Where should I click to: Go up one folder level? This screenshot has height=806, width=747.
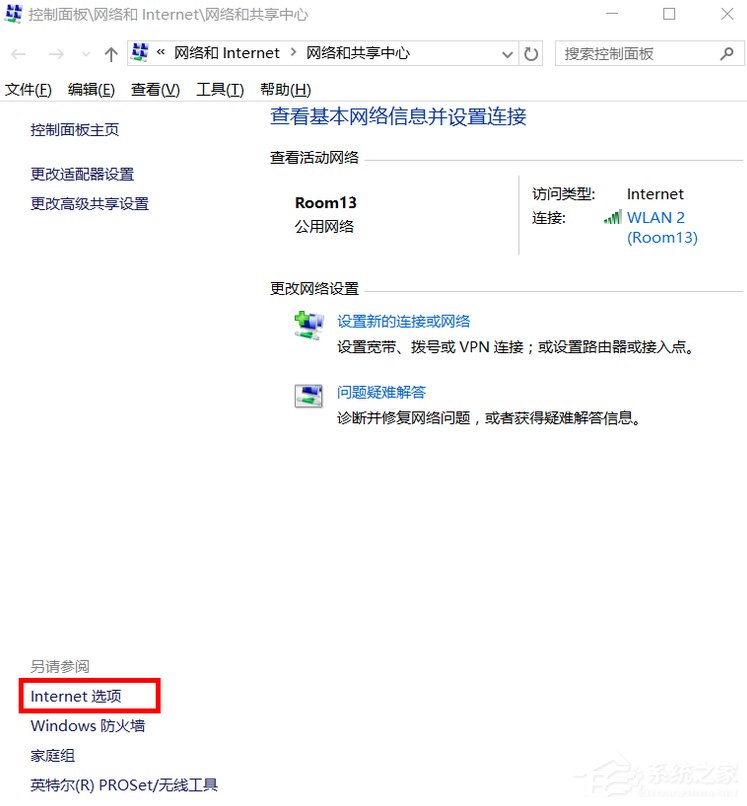coord(111,54)
